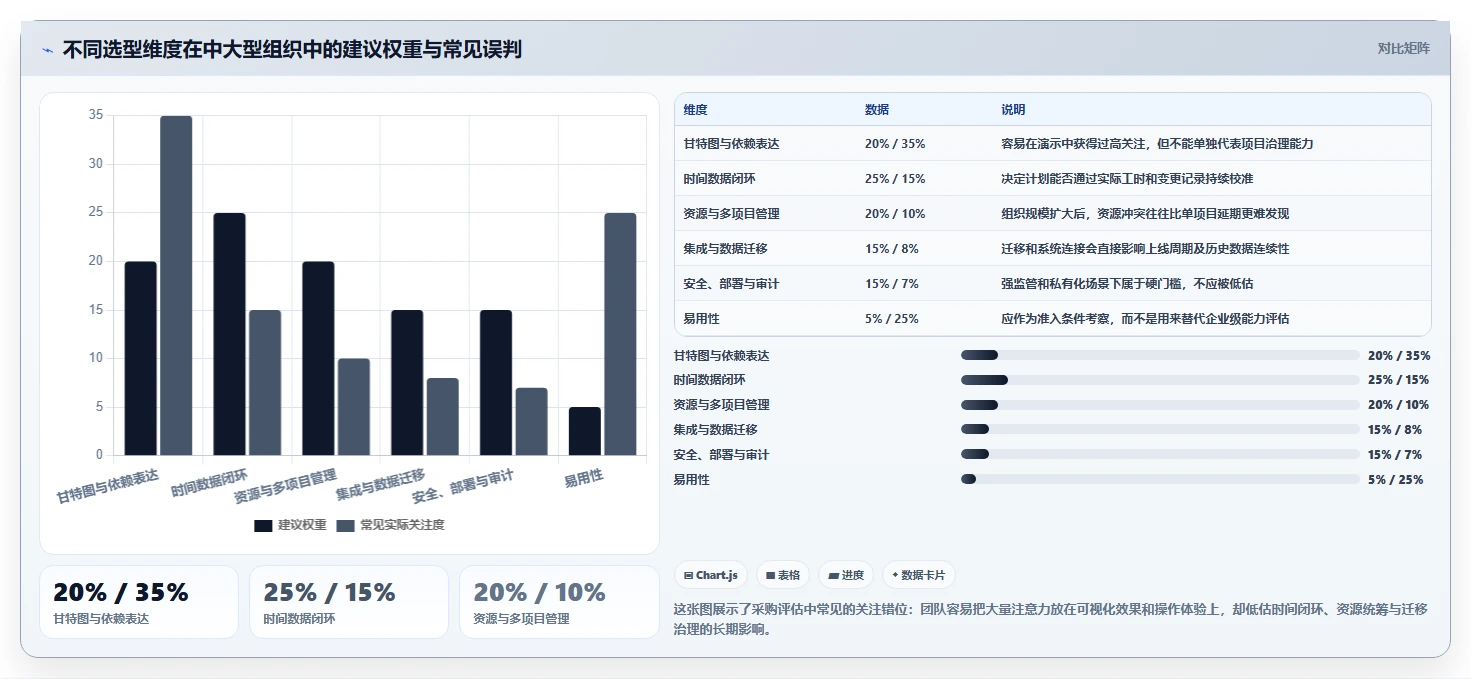
Task: Click 常见实际关注度 bar for 集成与数据迁移
Action: pos(443,417)
